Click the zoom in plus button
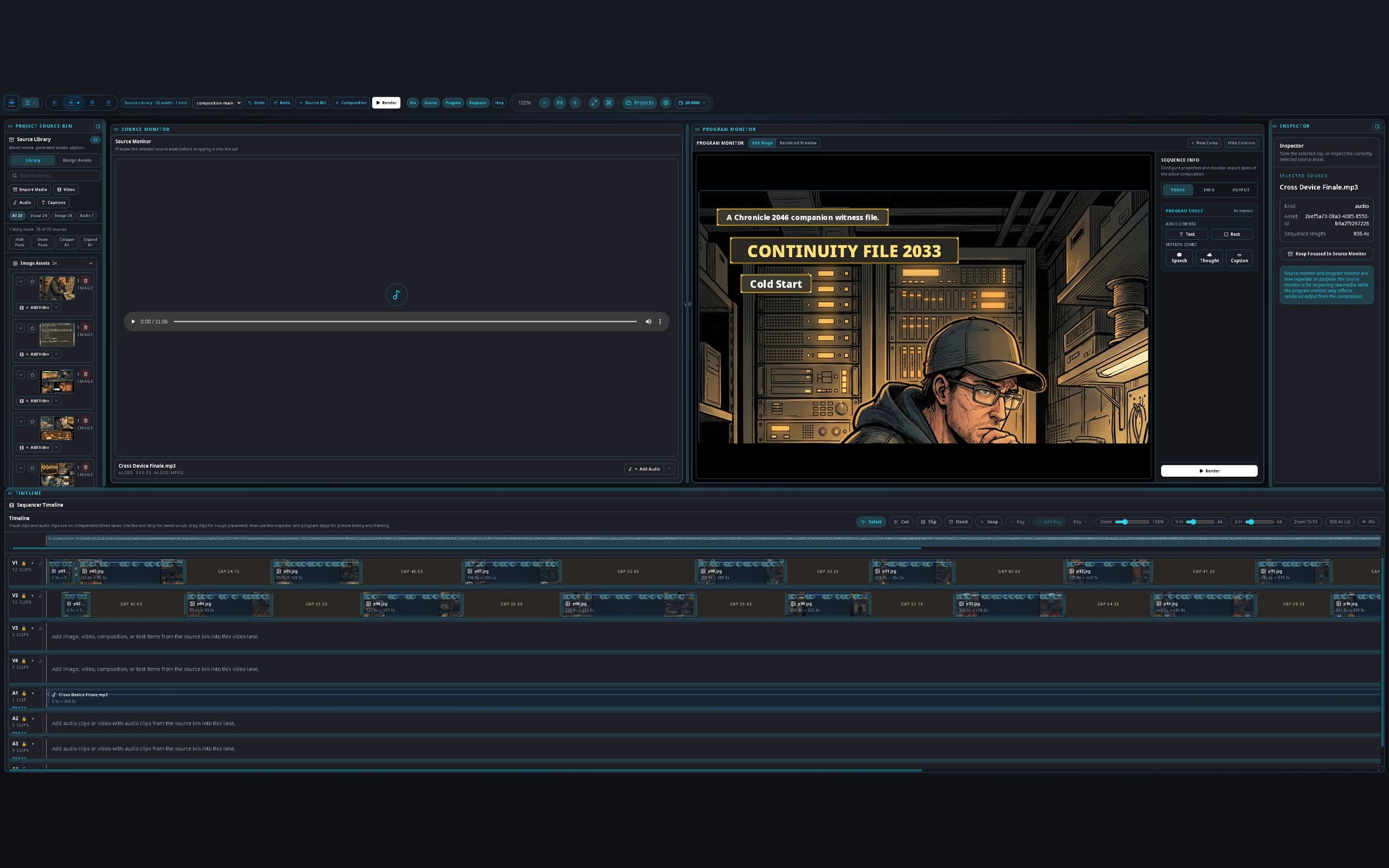This screenshot has height=868, width=1389. pos(575,103)
